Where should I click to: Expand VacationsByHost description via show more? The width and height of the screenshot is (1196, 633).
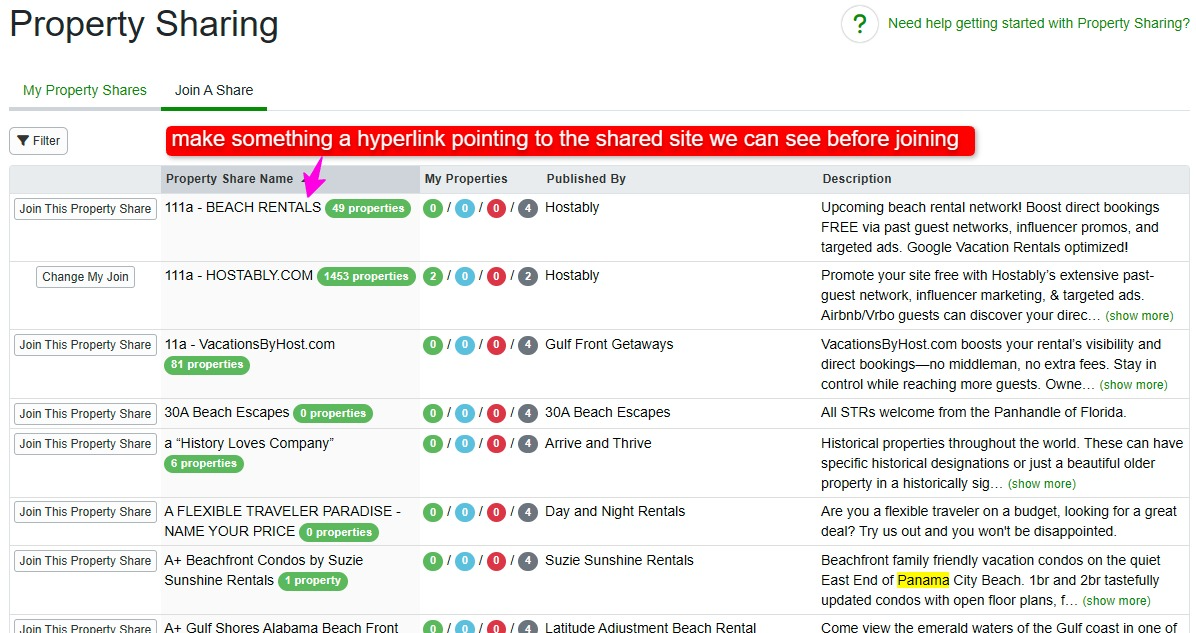point(1133,385)
